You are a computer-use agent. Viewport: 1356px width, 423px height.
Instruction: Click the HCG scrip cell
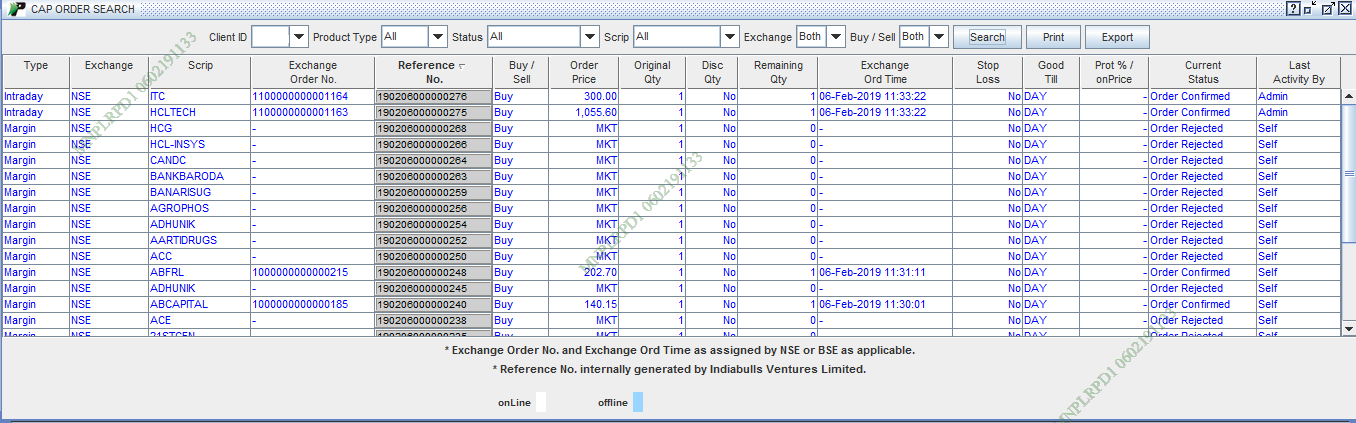[198, 129]
